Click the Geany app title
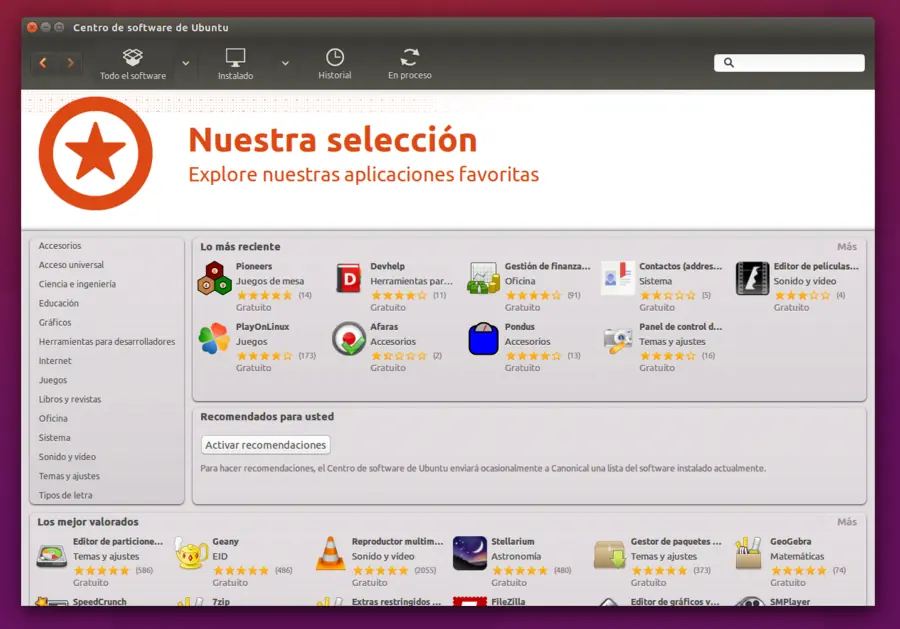Viewport: 900px width, 629px height. pyautogui.click(x=225, y=541)
